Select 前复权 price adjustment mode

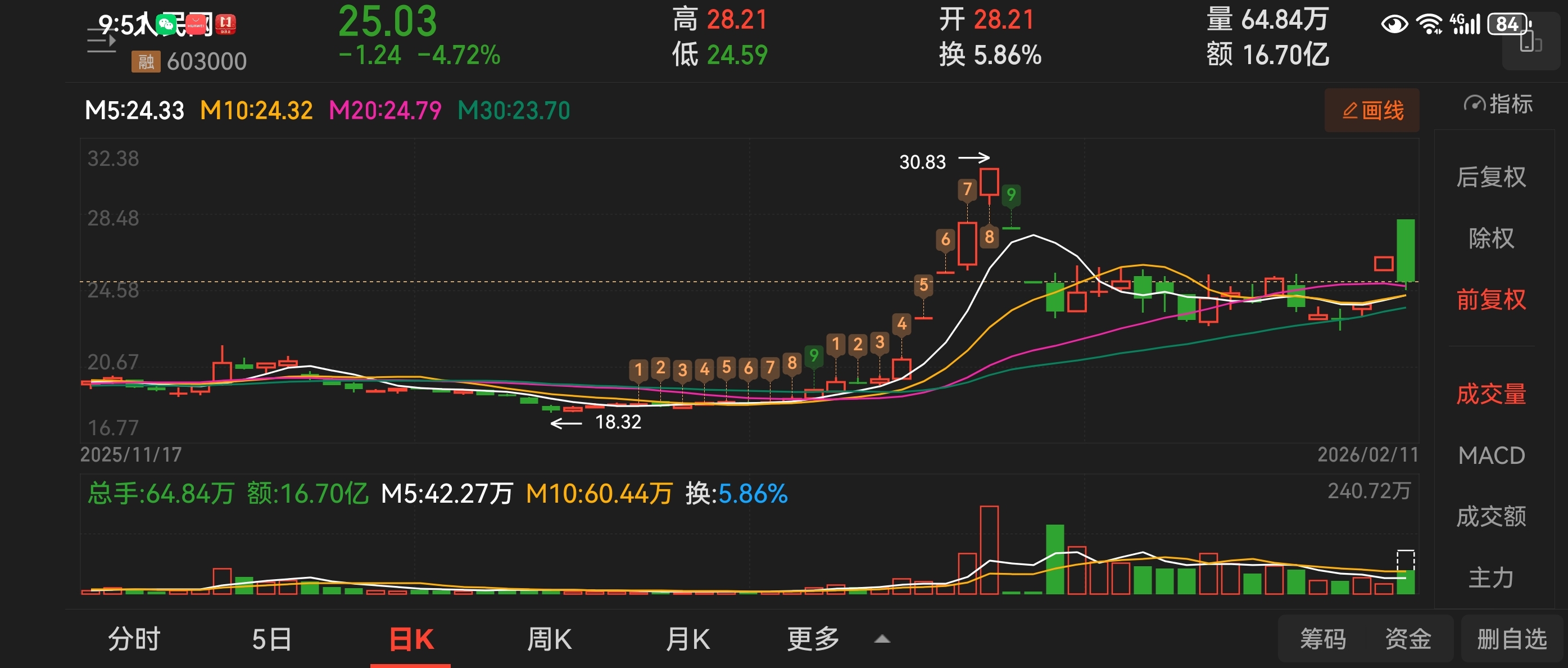pos(1490,299)
